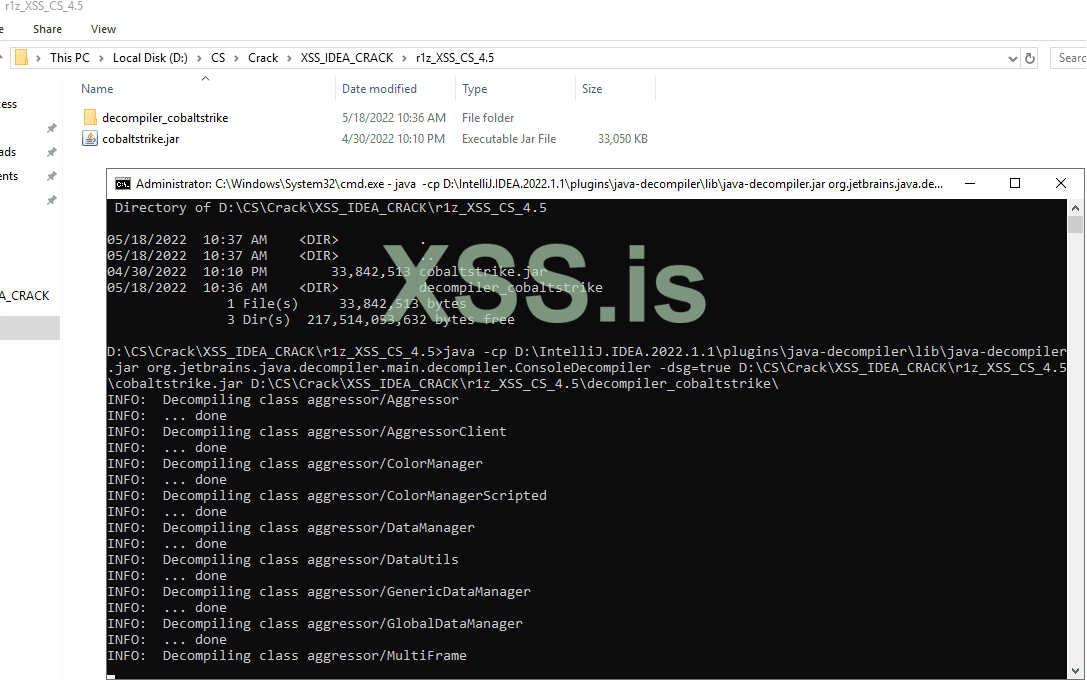1087x688 pixels.
Task: Go to the XSS_IDEA_CRACK breadcrumb folder
Action: click(x=347, y=58)
